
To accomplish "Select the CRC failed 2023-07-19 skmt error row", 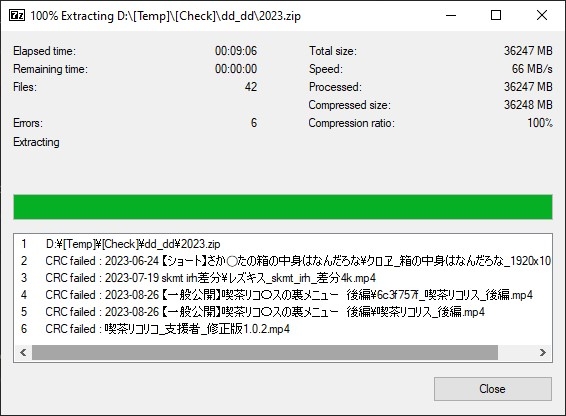I will pos(283,278).
